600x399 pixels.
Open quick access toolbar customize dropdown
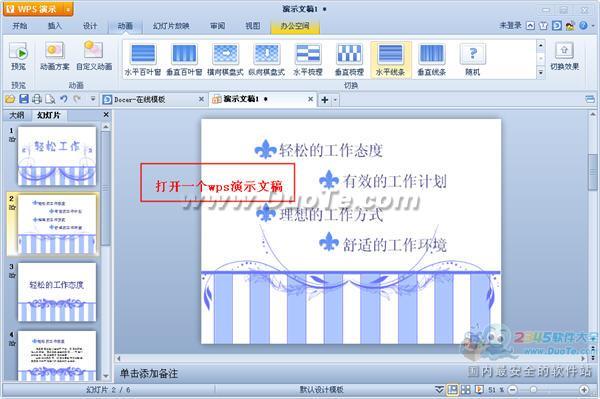(x=93, y=99)
